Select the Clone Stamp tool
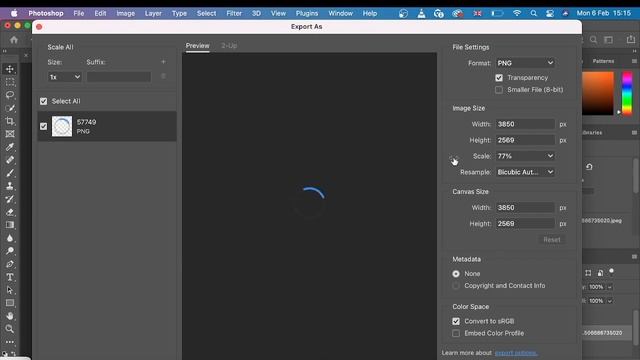The image size is (640, 360). (x=10, y=186)
